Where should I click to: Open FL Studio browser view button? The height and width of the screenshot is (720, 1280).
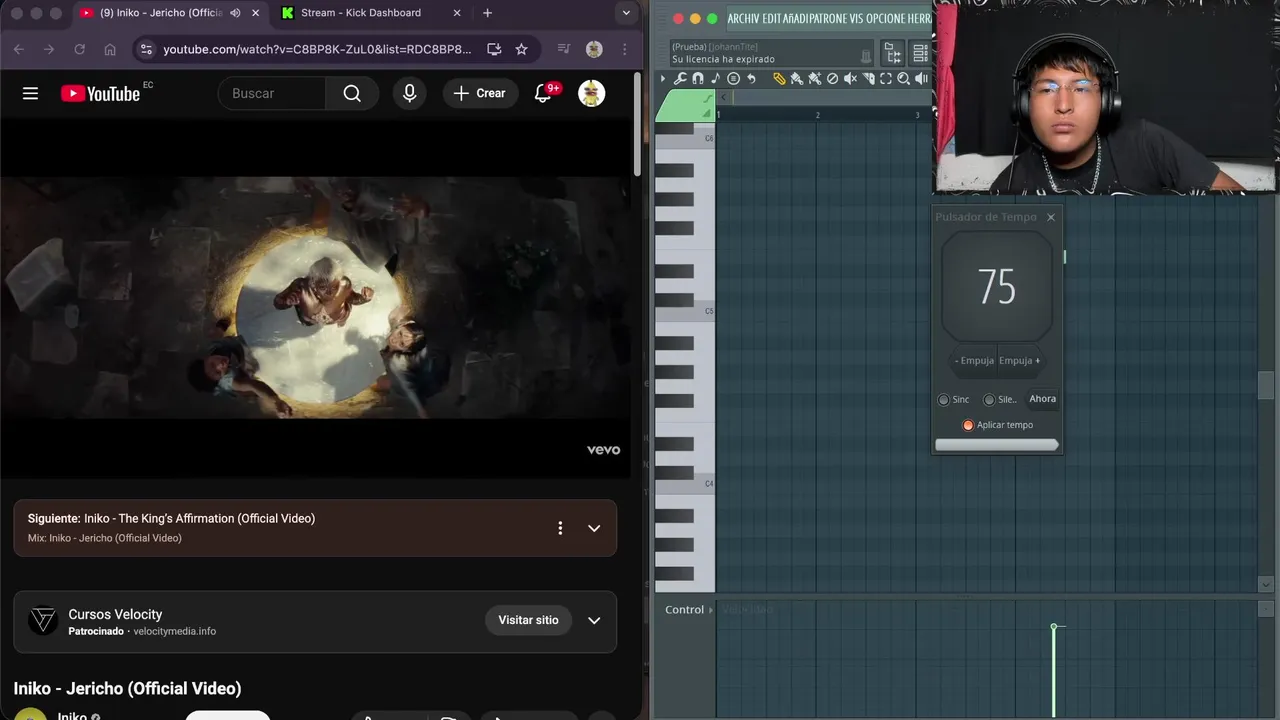893,53
